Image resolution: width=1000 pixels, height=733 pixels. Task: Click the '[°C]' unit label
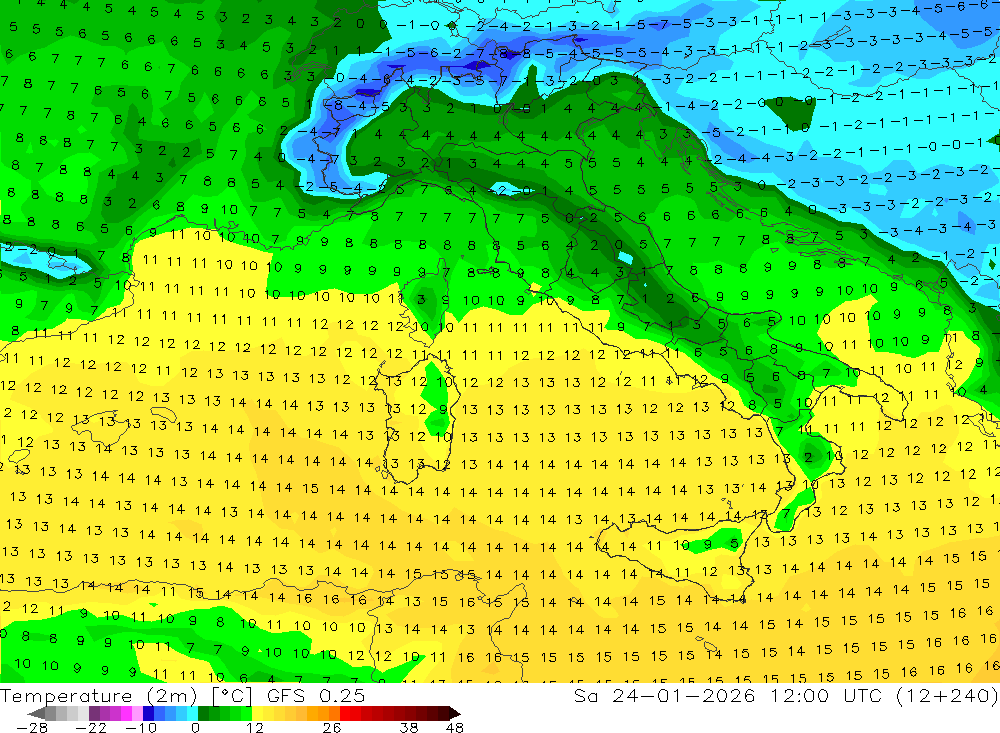click(x=232, y=696)
